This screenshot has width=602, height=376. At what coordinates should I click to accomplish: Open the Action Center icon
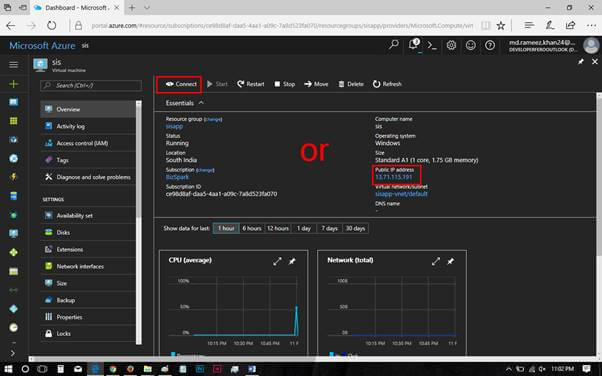587,369
